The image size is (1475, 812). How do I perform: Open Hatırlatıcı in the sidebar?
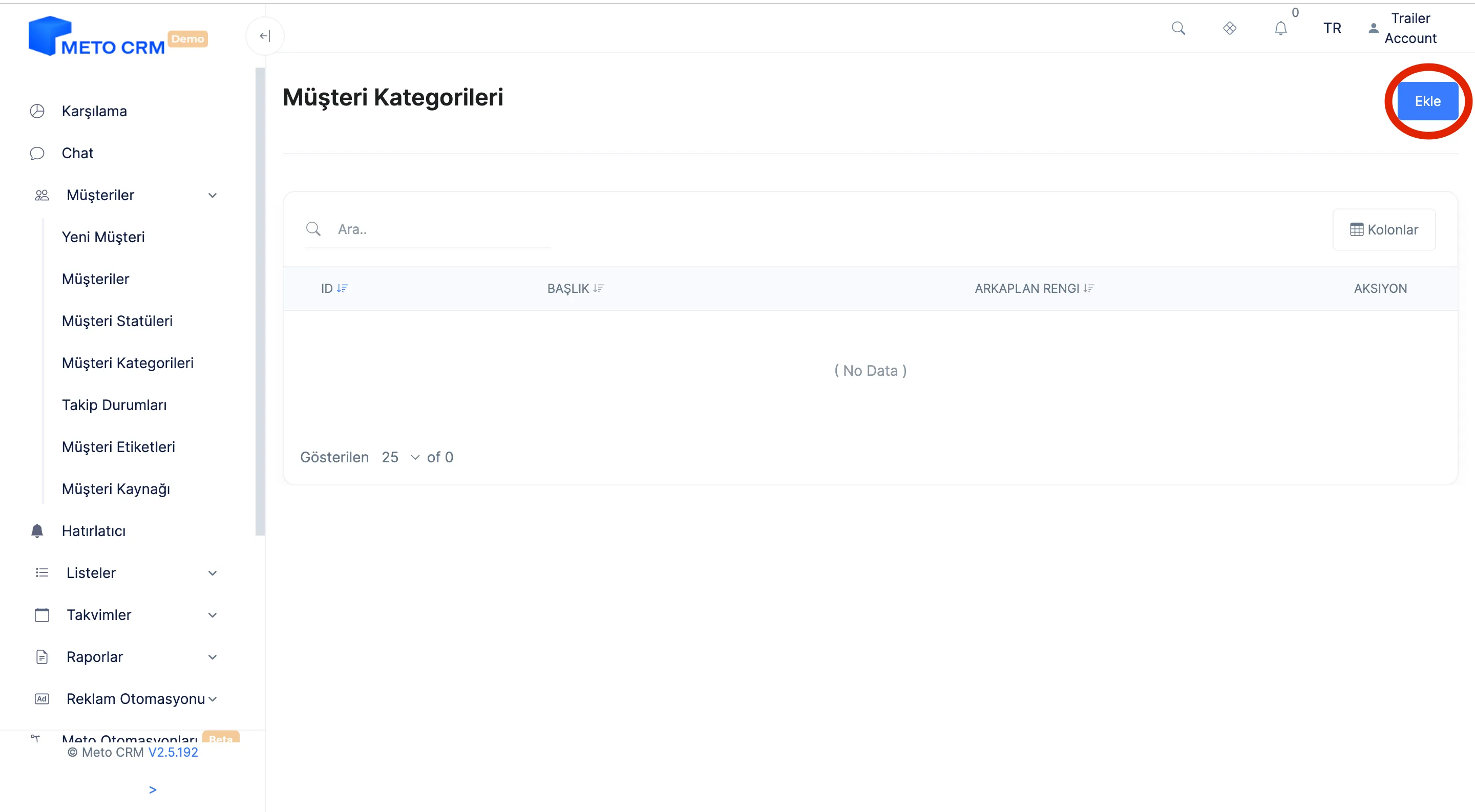[x=93, y=531]
